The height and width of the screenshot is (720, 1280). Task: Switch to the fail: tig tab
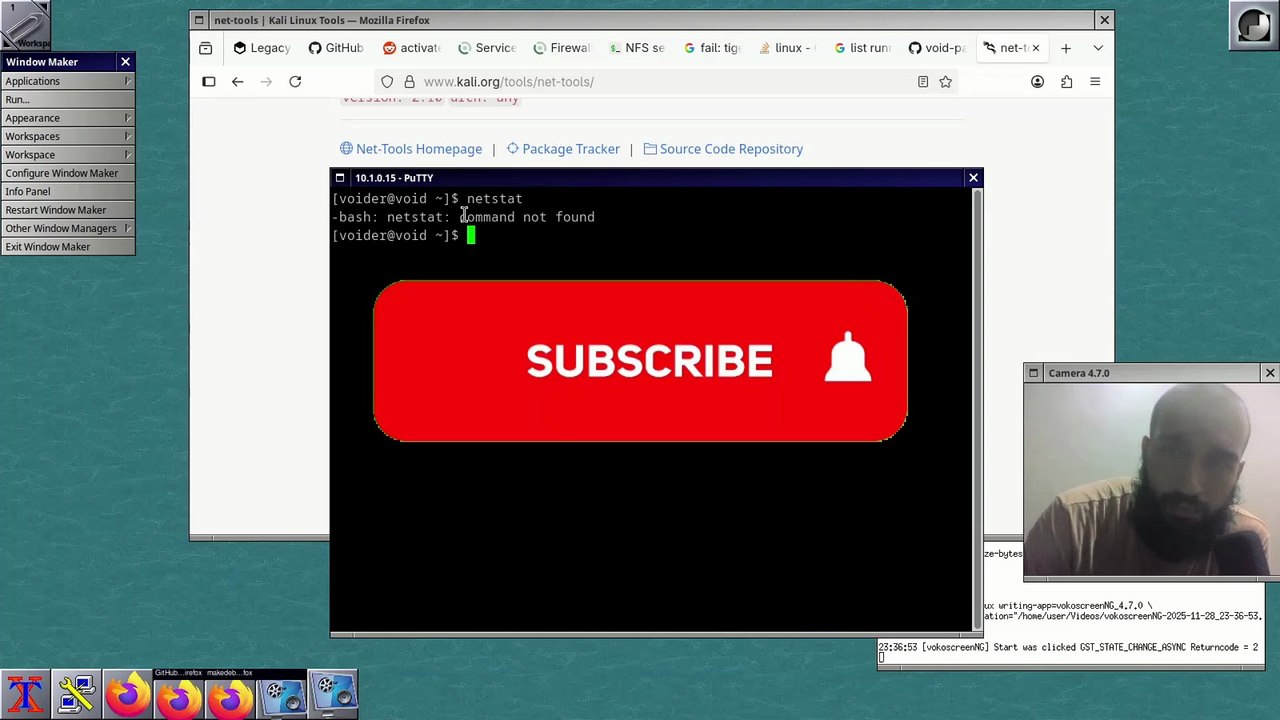point(711,48)
